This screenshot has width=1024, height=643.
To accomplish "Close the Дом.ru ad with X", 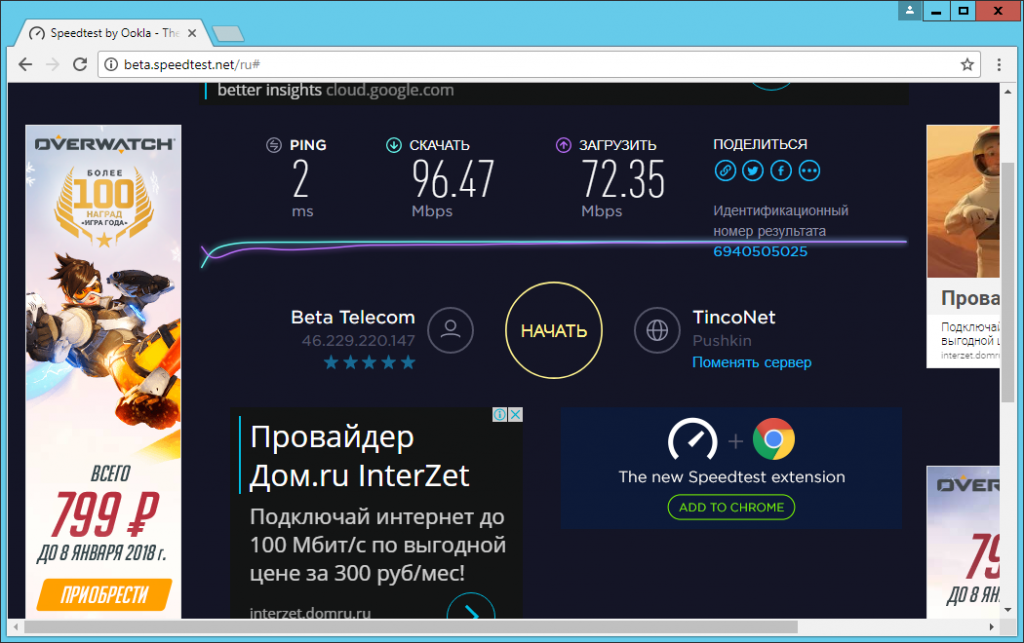I will [x=515, y=415].
